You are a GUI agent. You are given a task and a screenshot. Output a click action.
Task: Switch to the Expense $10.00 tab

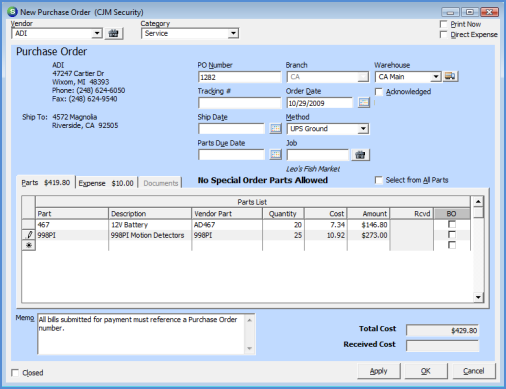coord(106,183)
